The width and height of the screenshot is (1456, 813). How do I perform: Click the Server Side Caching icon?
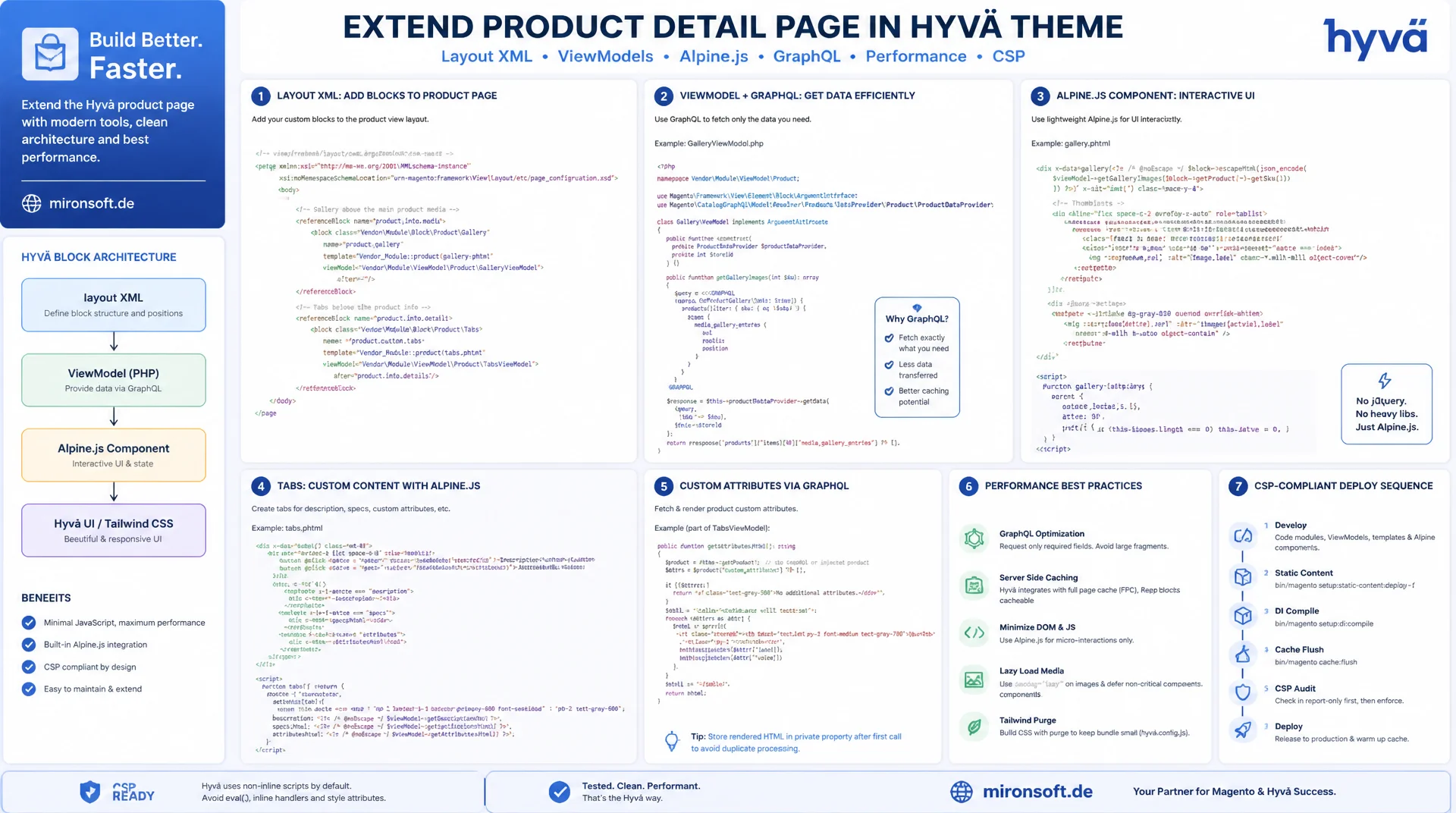pos(974,585)
